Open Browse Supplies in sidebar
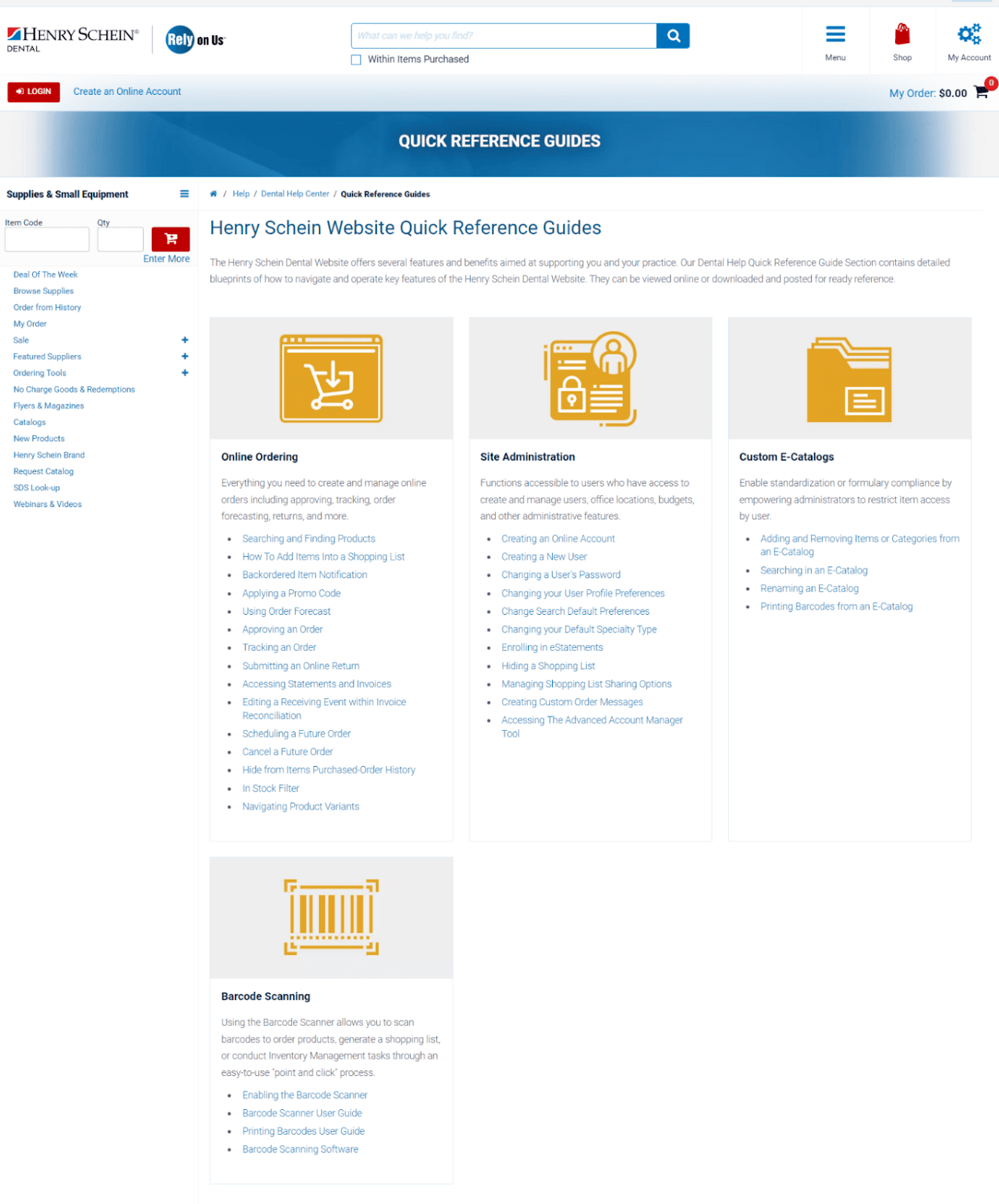 coord(44,291)
